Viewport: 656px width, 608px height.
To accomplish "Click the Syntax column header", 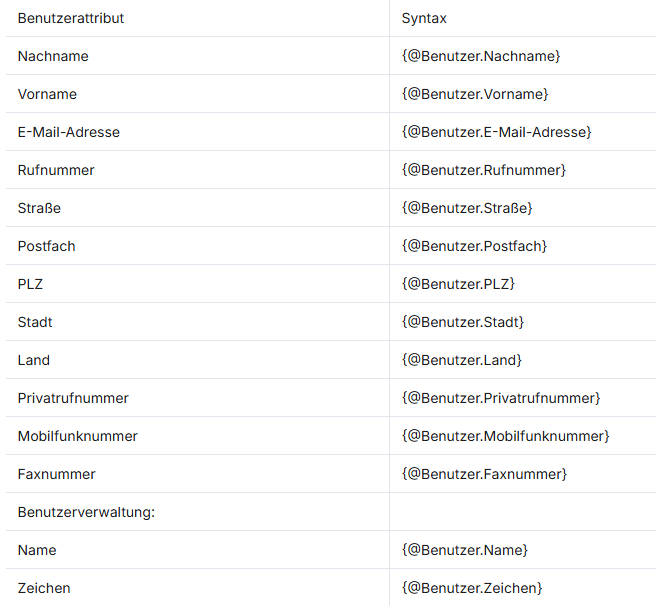I will (x=424, y=18).
